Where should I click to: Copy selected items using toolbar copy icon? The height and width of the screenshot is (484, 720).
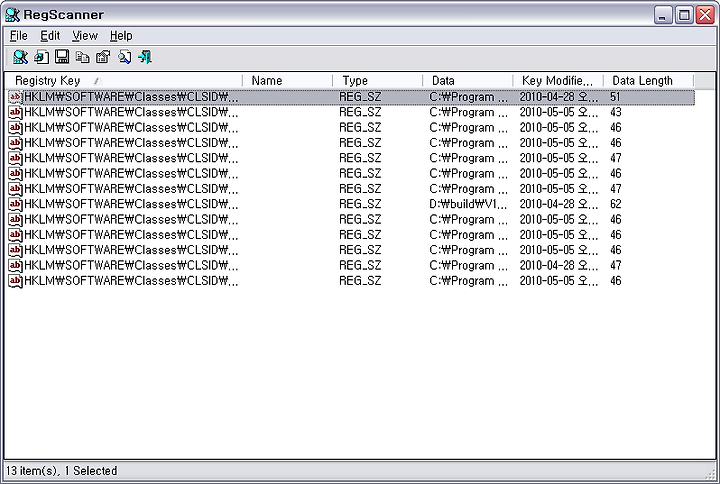click(x=83, y=57)
